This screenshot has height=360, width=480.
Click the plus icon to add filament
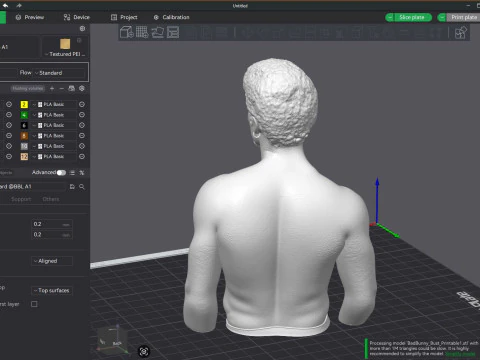[x=52, y=88]
